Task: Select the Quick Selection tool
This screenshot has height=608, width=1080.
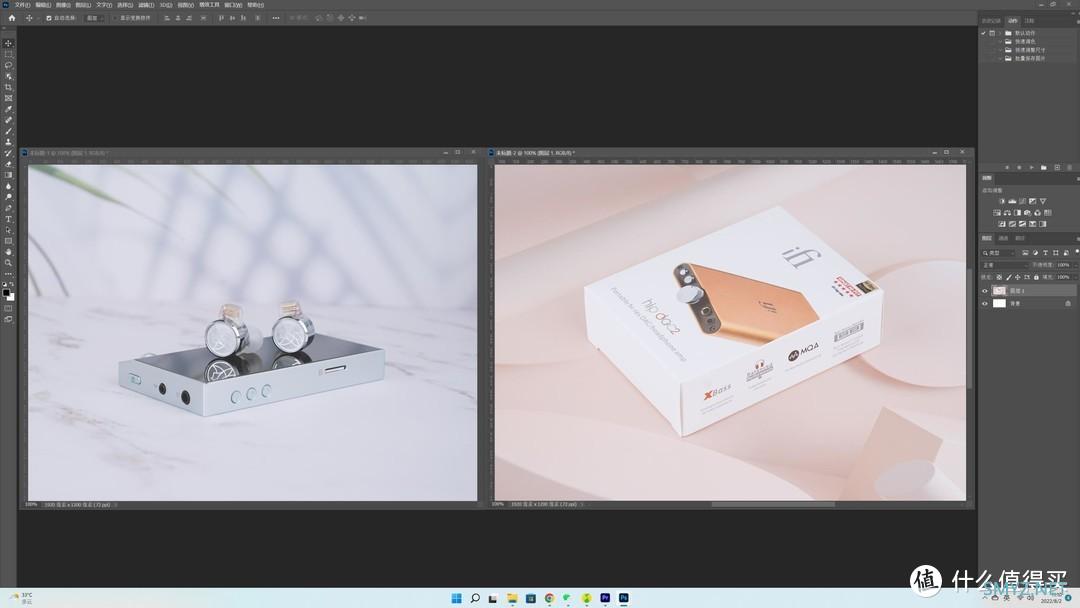Action: click(x=8, y=76)
